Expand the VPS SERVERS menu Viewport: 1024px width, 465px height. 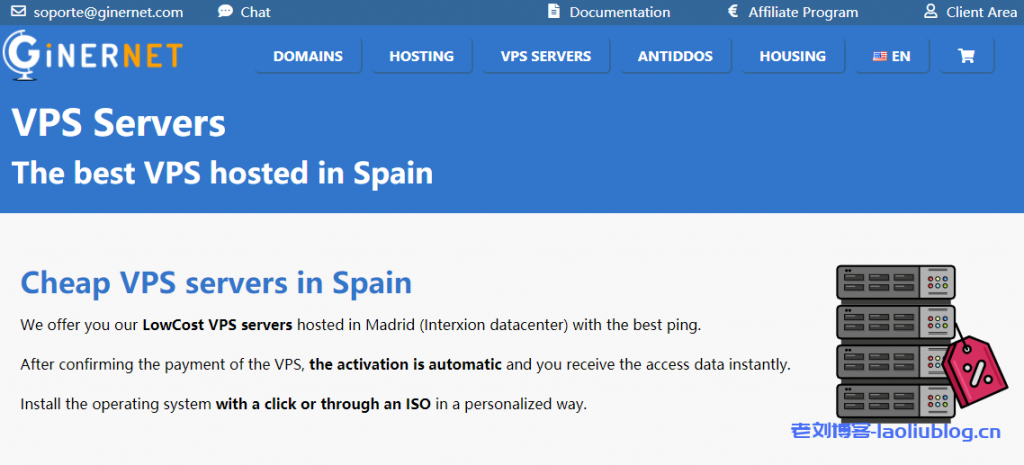click(546, 56)
